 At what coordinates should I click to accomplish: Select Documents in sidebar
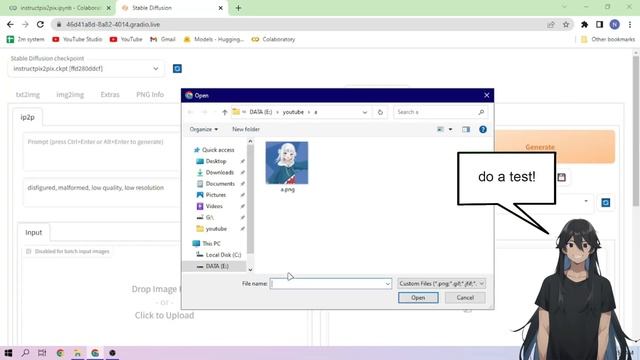(216, 184)
